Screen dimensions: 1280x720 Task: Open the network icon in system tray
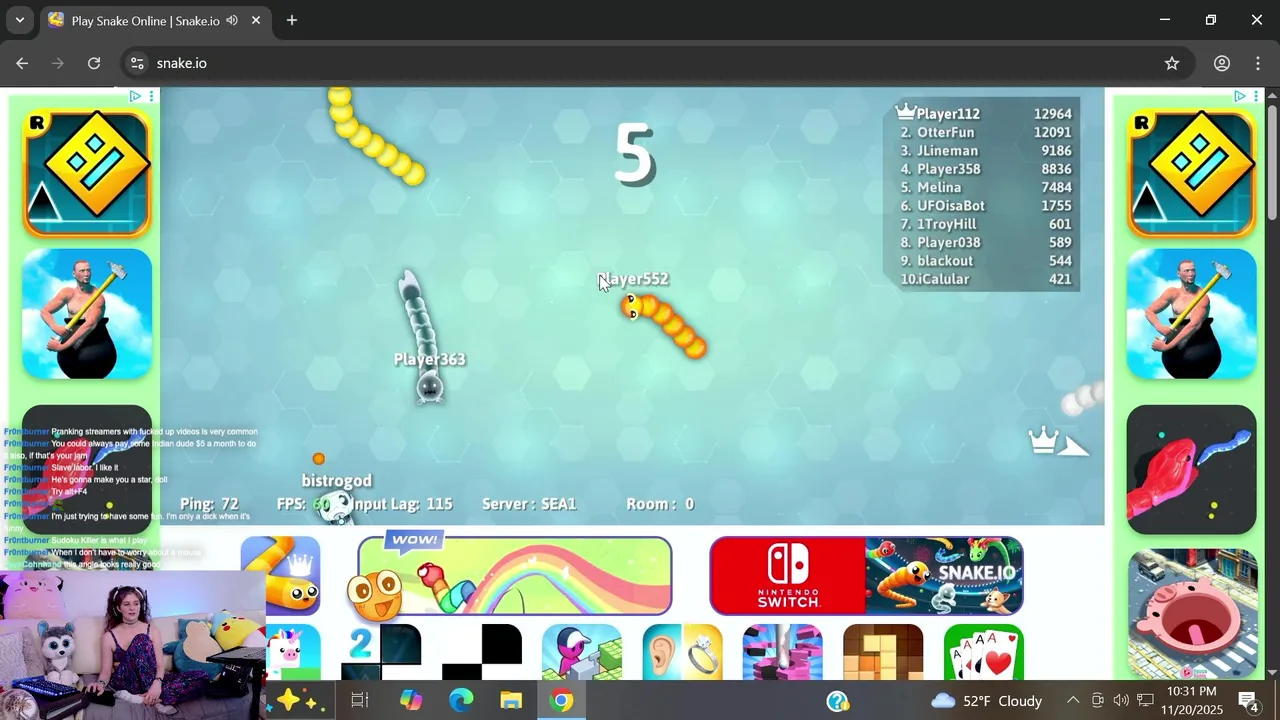tap(1145, 701)
